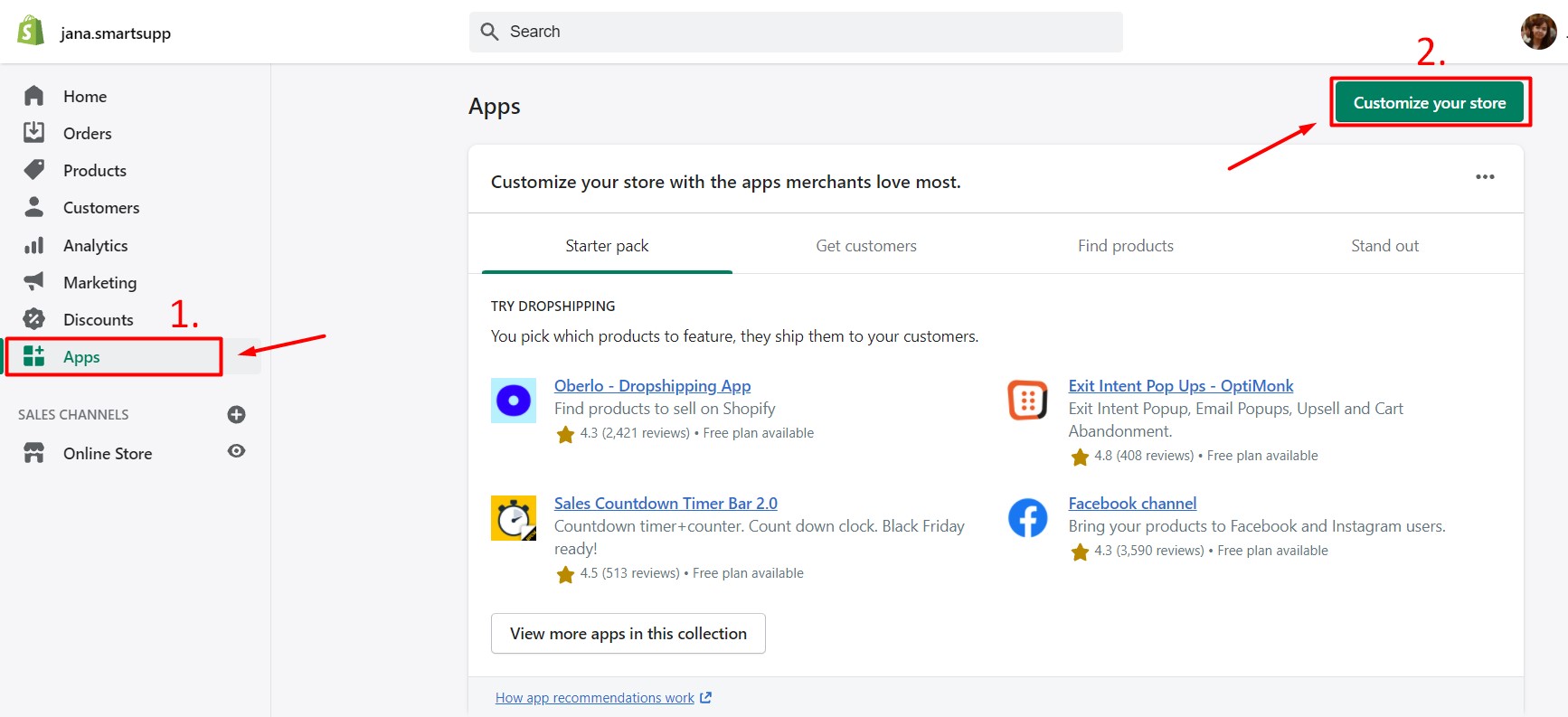Click 'Bring your products to Facebook' description

[x=1257, y=526]
